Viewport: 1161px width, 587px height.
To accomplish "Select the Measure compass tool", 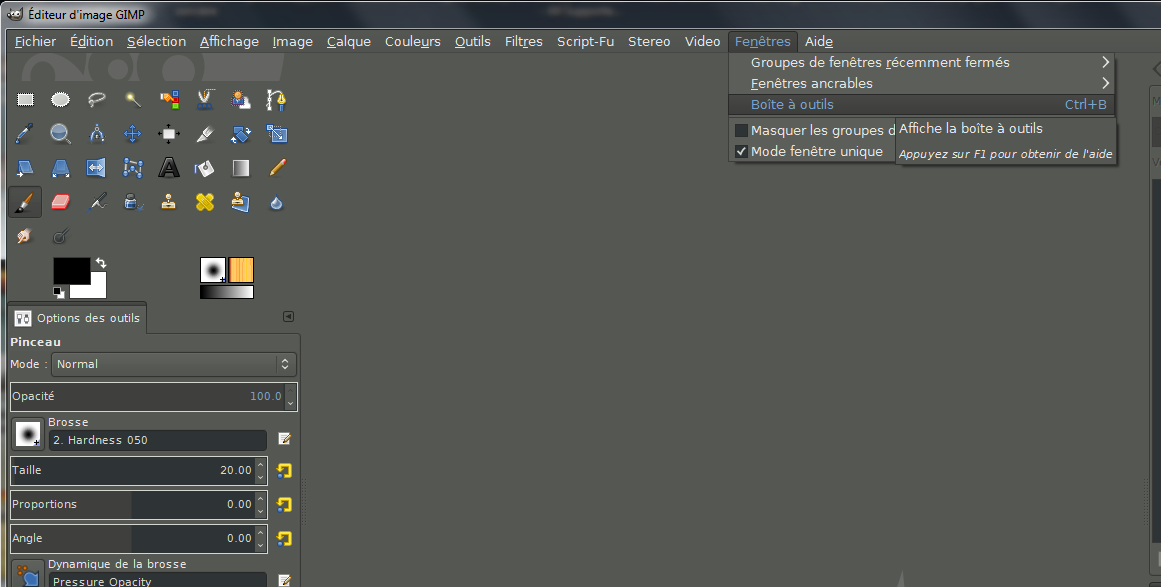I will [x=96, y=134].
